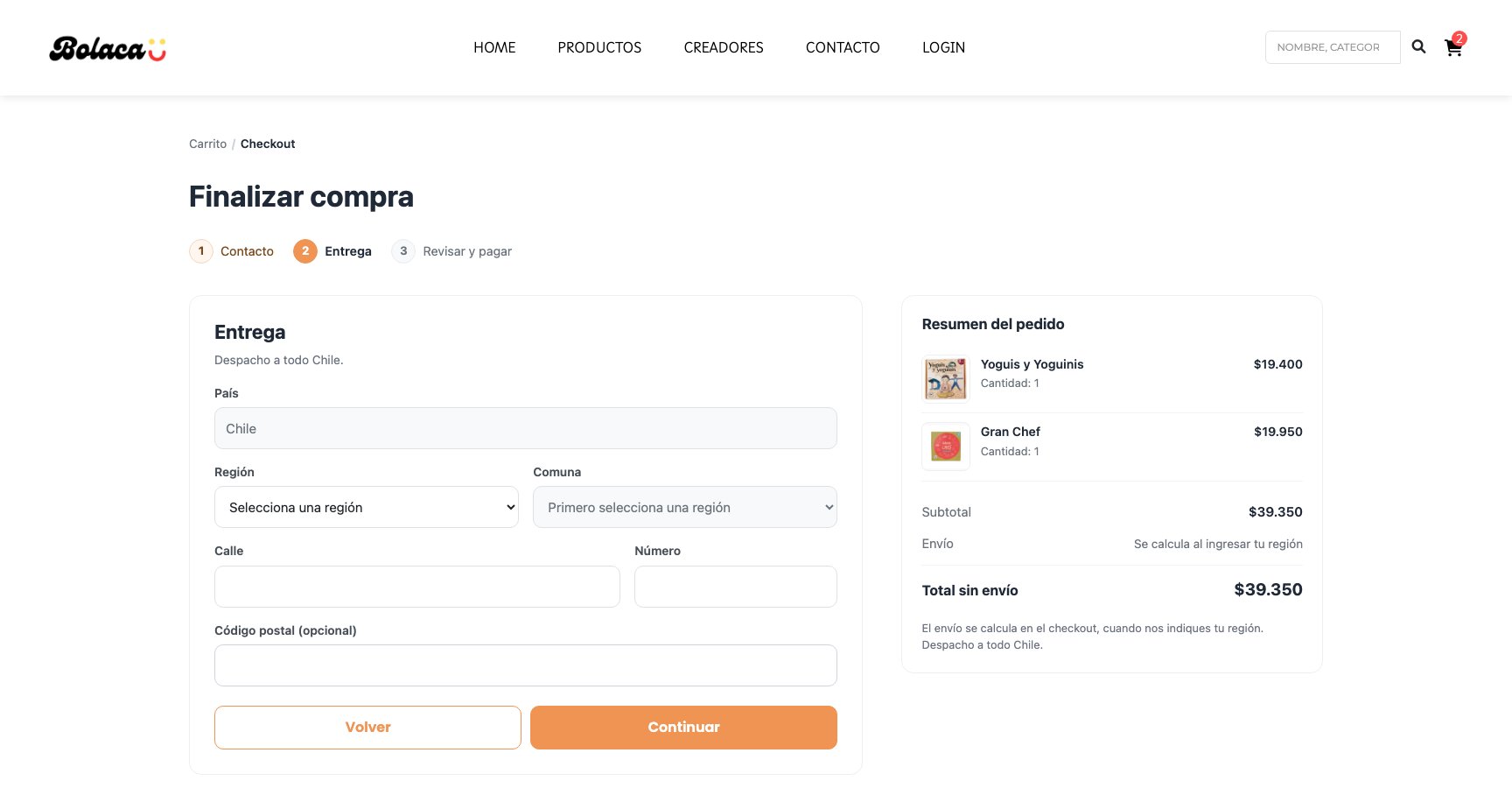Viewport: 1512px width, 788px height.
Task: Focus the Número input field
Action: coord(736,587)
